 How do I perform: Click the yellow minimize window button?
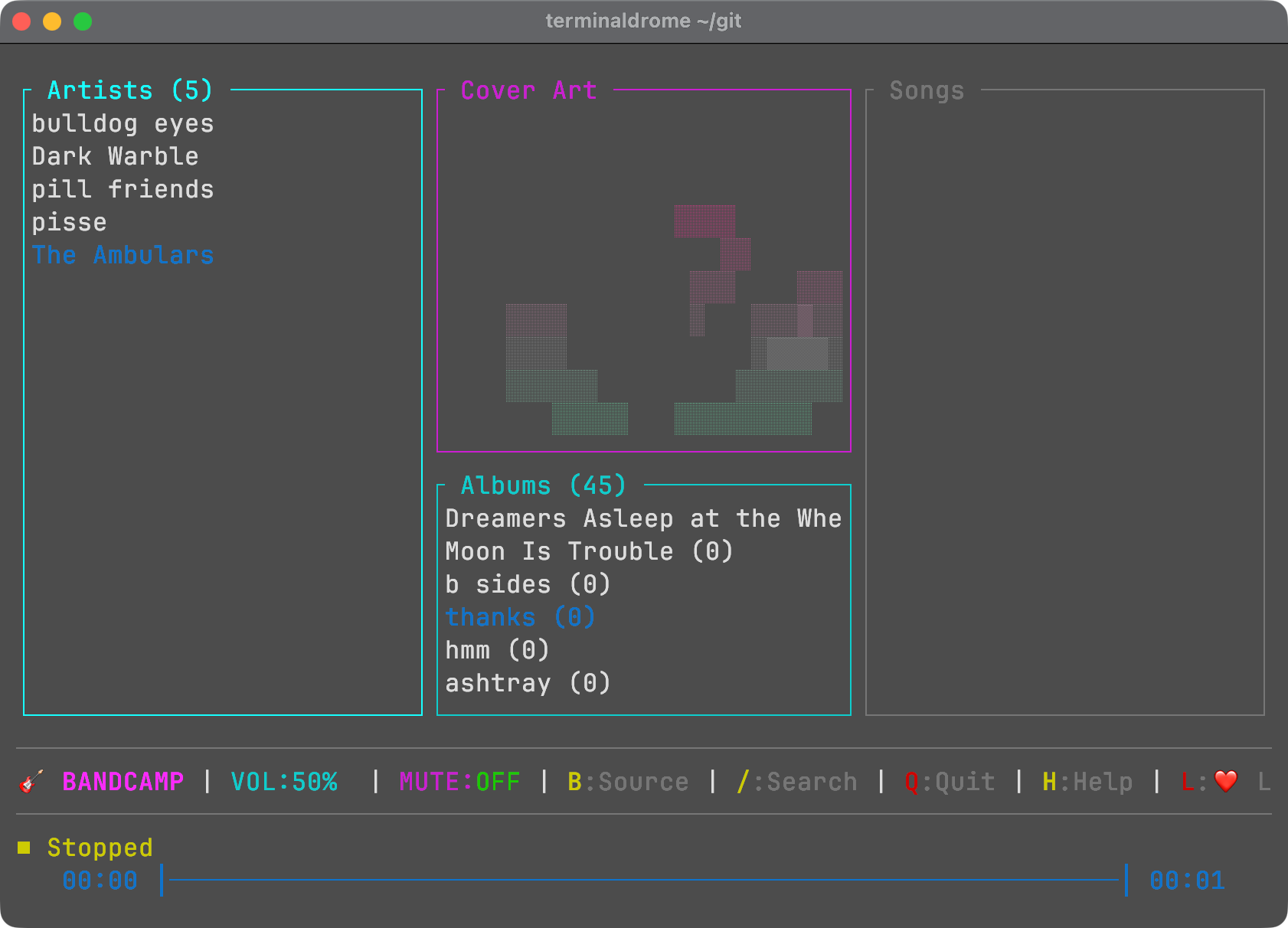[52, 21]
